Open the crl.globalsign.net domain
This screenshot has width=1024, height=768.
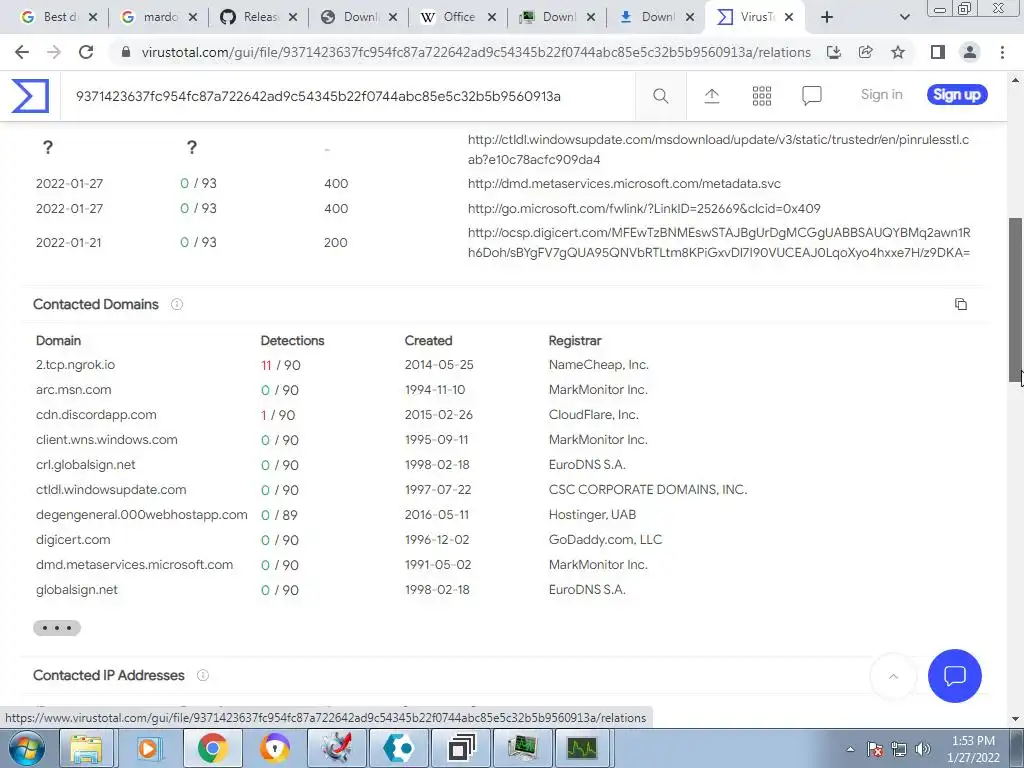(x=86, y=465)
